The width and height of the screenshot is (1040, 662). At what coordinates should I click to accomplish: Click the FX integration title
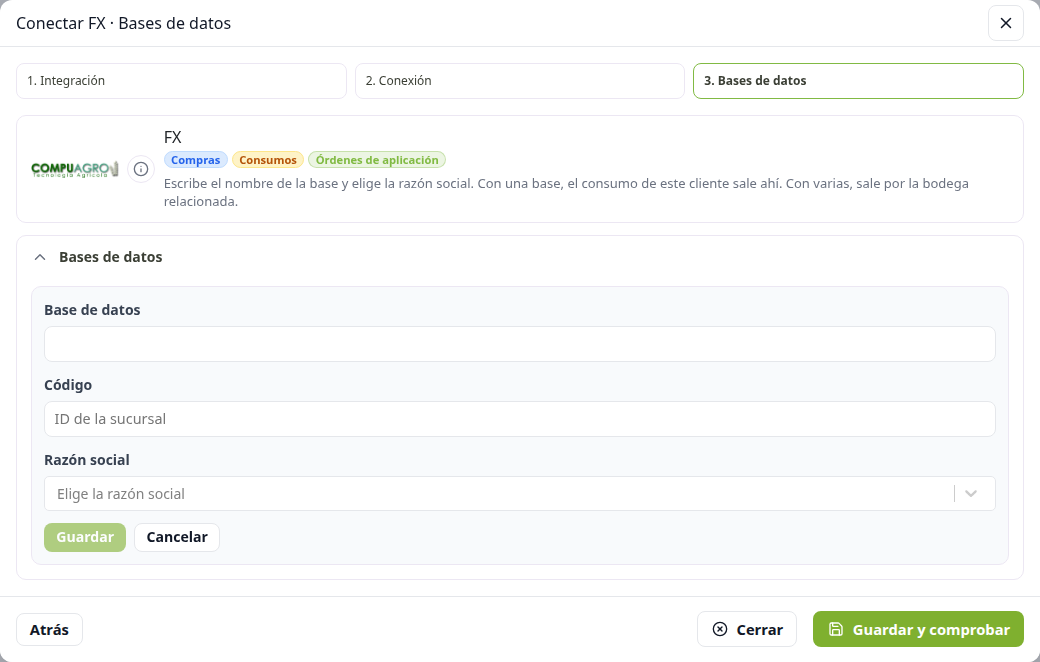[x=172, y=137]
